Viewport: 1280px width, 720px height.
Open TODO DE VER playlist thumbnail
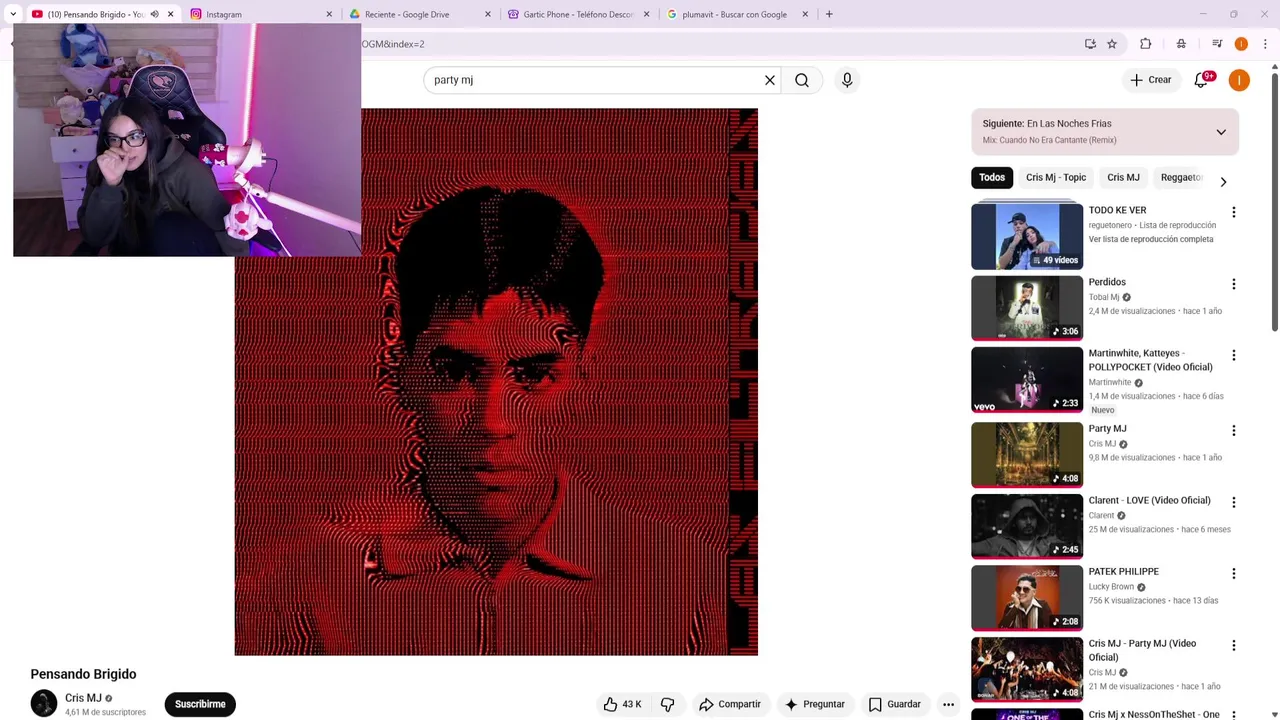pyautogui.click(x=1027, y=237)
